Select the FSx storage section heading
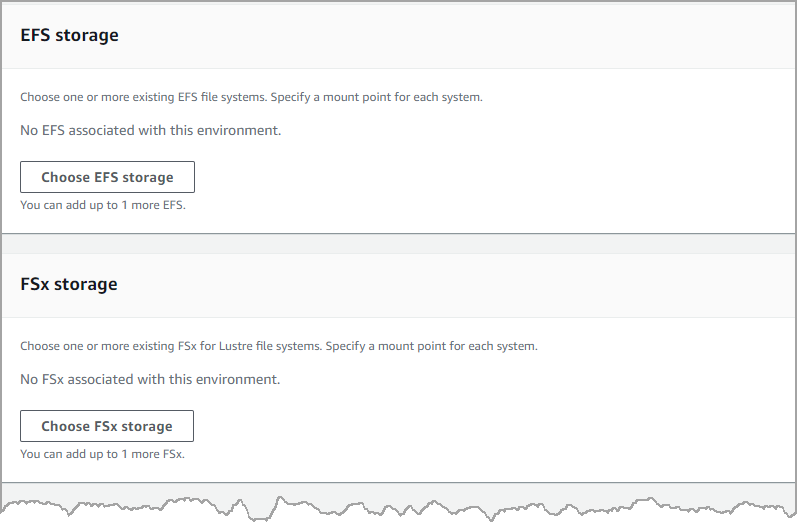The width and height of the screenshot is (797, 528). [x=69, y=284]
